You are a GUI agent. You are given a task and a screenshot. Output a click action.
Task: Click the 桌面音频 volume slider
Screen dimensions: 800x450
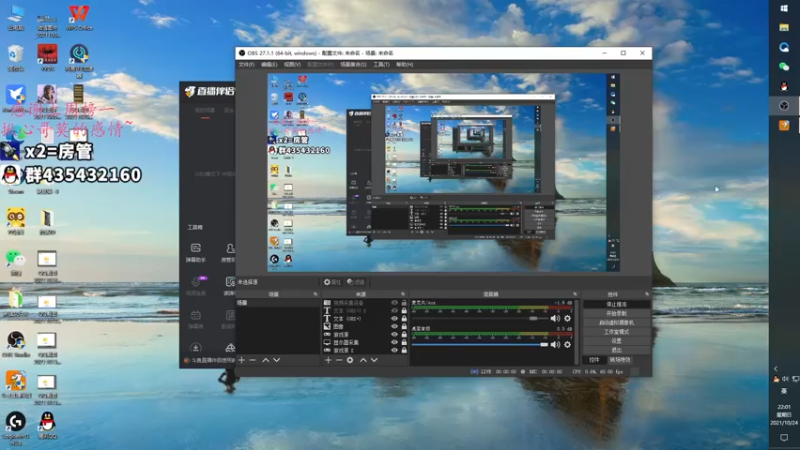click(x=480, y=344)
